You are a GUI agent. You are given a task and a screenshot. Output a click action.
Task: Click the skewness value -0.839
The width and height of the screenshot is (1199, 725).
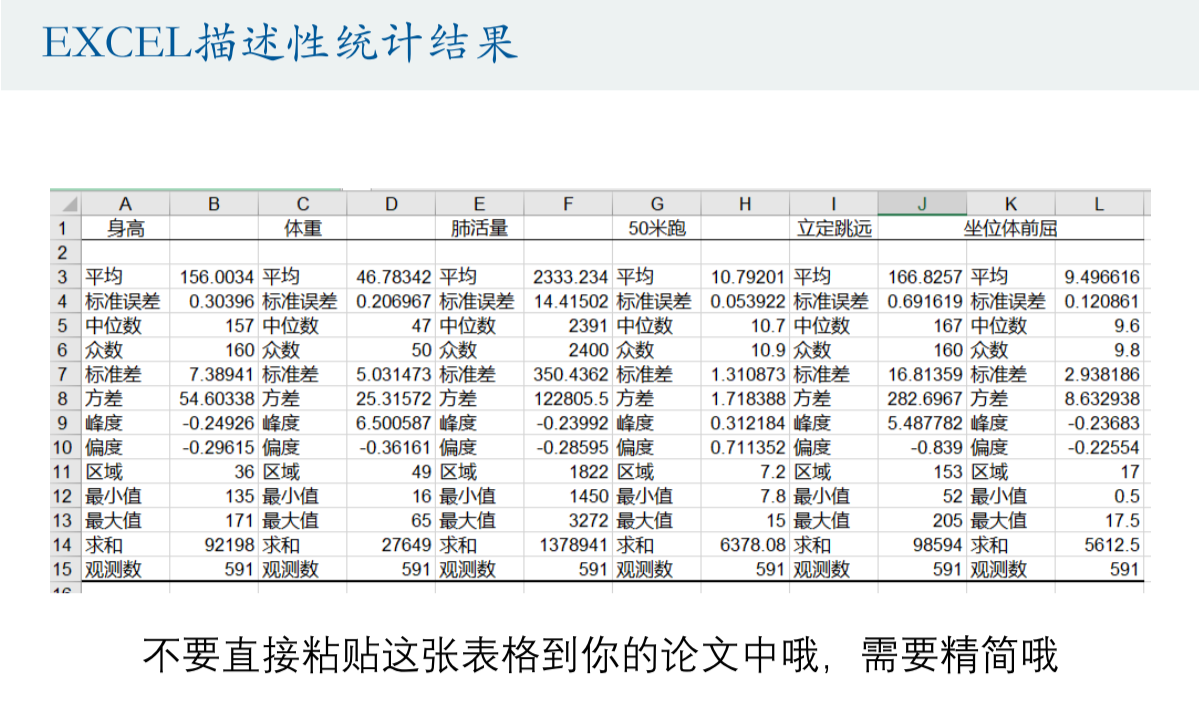tap(937, 447)
